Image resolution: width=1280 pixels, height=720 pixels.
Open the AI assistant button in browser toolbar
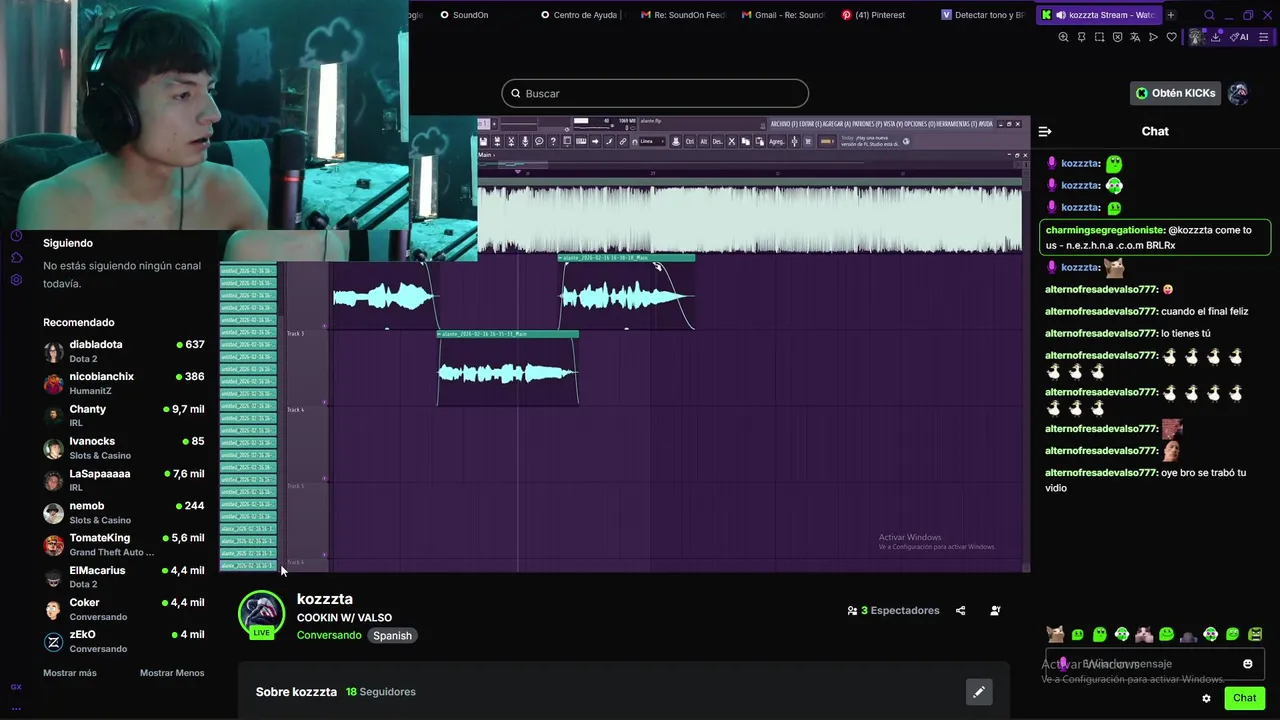(x=1239, y=37)
